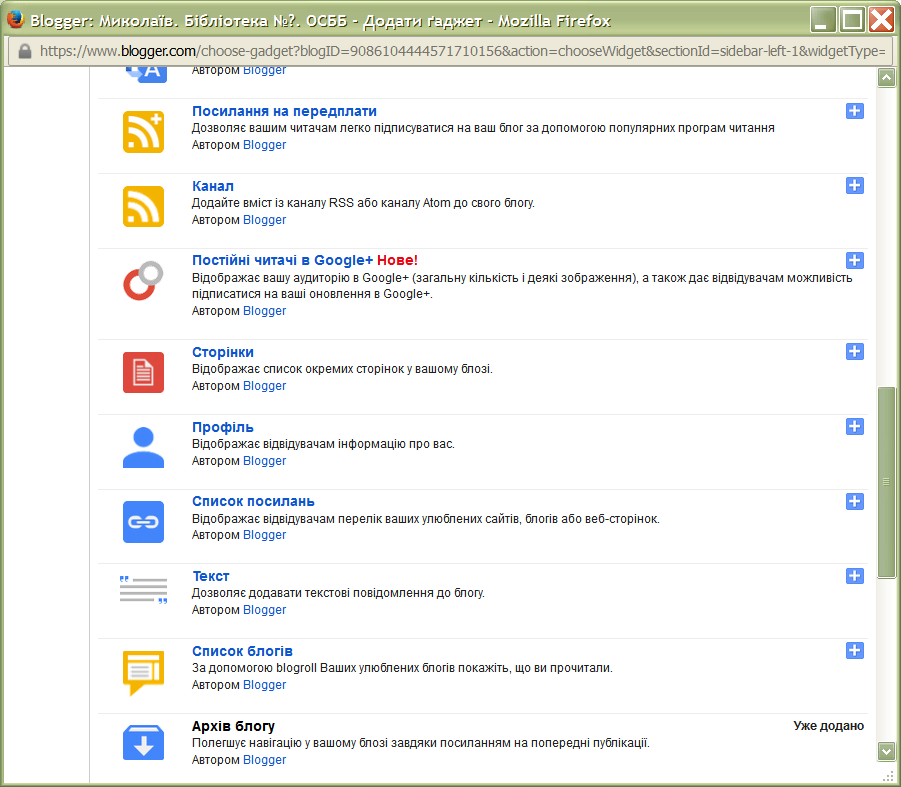The image size is (901, 787).
Task: Add the Список посилань gadget with plus
Action: click(854, 501)
